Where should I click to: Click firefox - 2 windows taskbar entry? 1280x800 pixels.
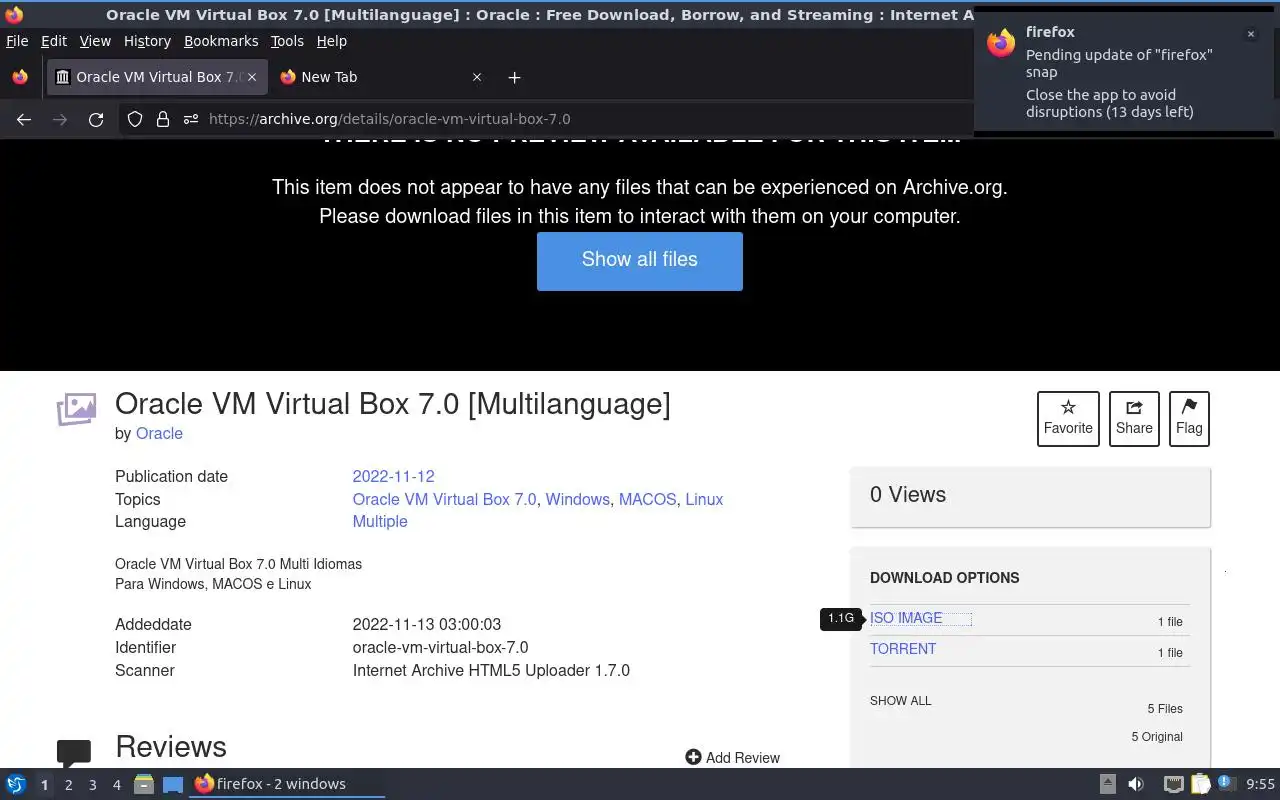coord(288,784)
